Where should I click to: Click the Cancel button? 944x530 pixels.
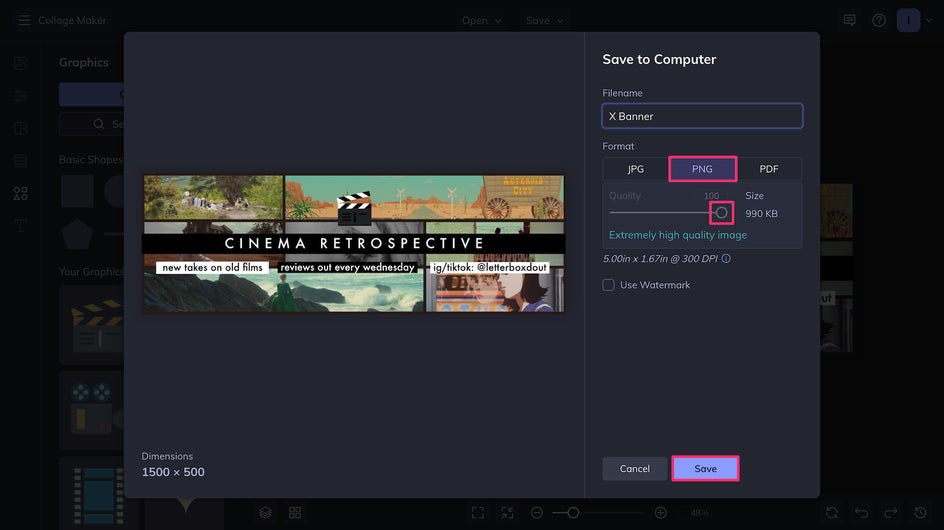click(635, 469)
